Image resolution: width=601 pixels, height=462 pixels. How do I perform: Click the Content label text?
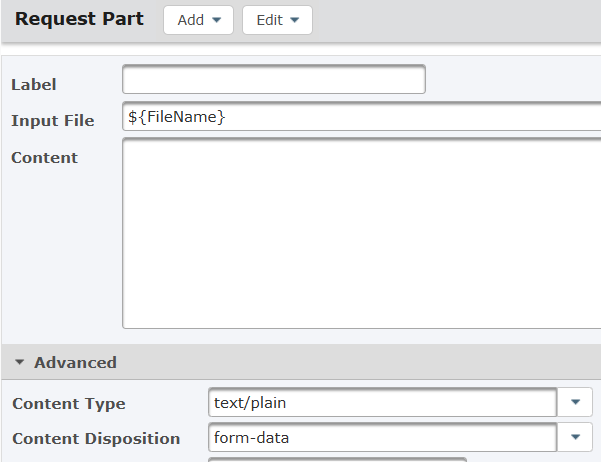coord(44,158)
